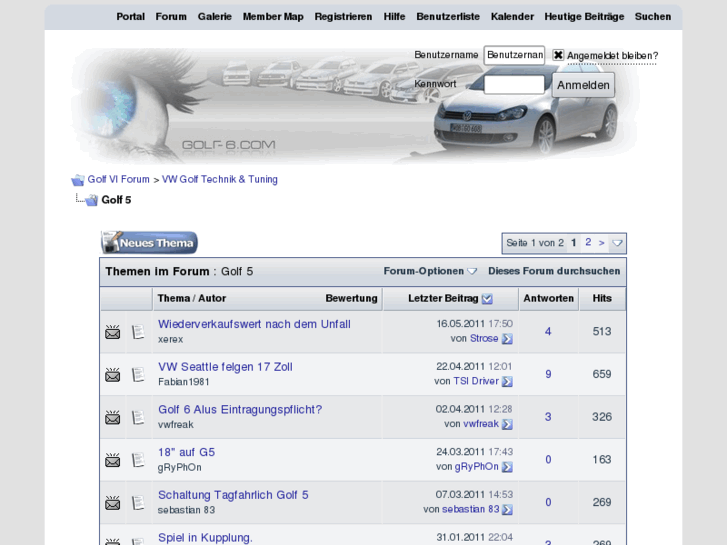Click the sort order icon beside Letzter Beitrag

(x=487, y=299)
